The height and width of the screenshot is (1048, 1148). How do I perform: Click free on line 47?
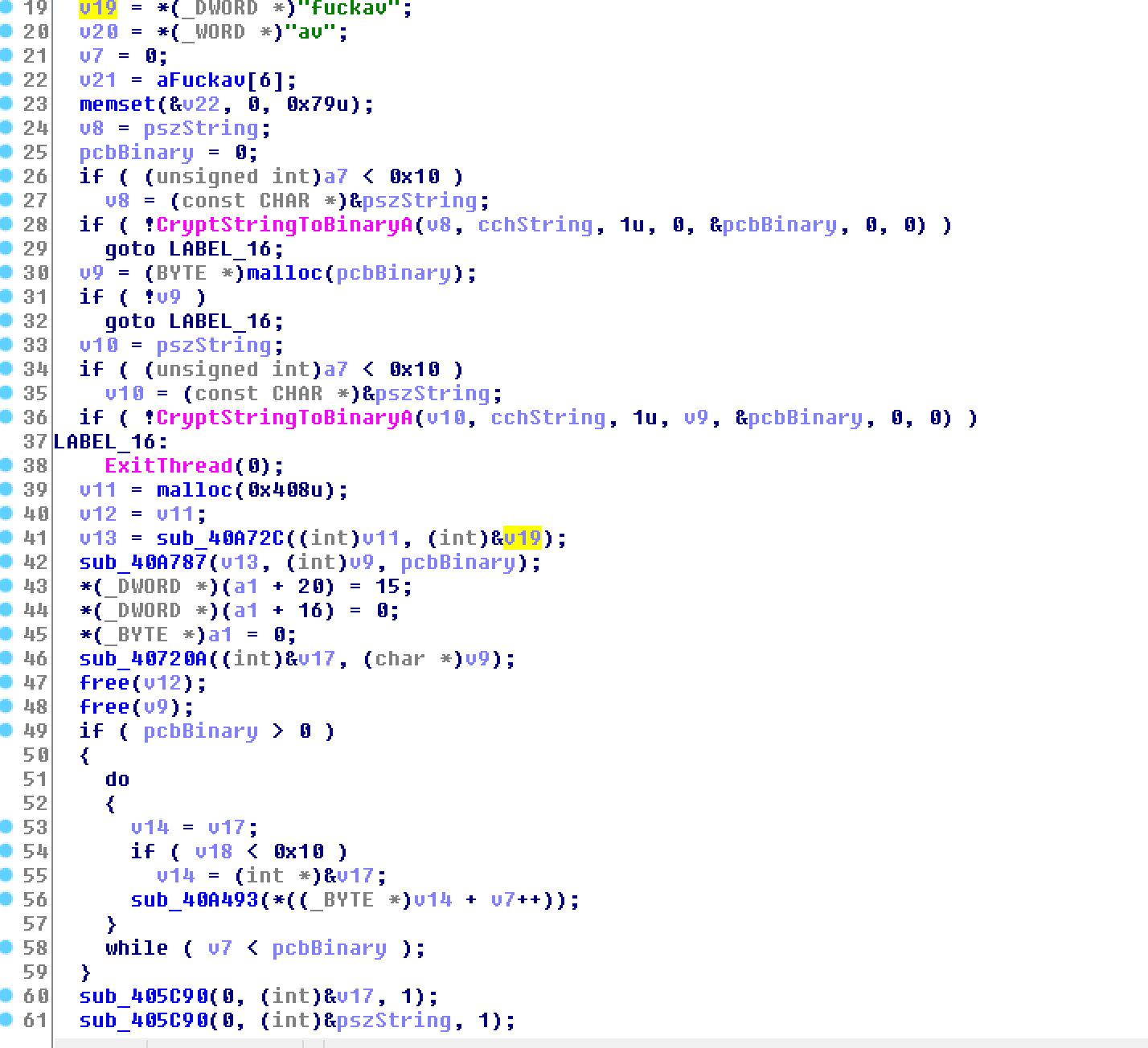[105, 683]
